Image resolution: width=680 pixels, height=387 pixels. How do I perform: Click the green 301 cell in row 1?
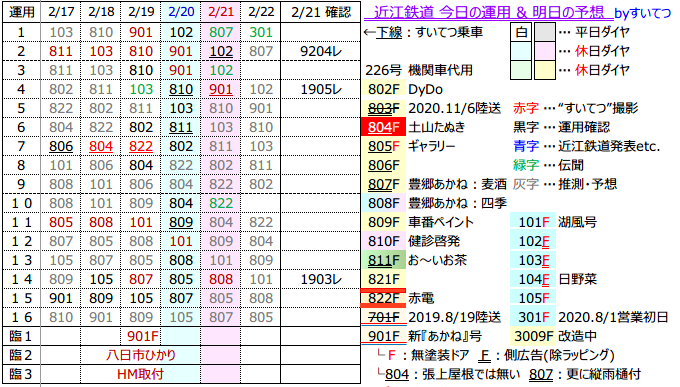261,32
